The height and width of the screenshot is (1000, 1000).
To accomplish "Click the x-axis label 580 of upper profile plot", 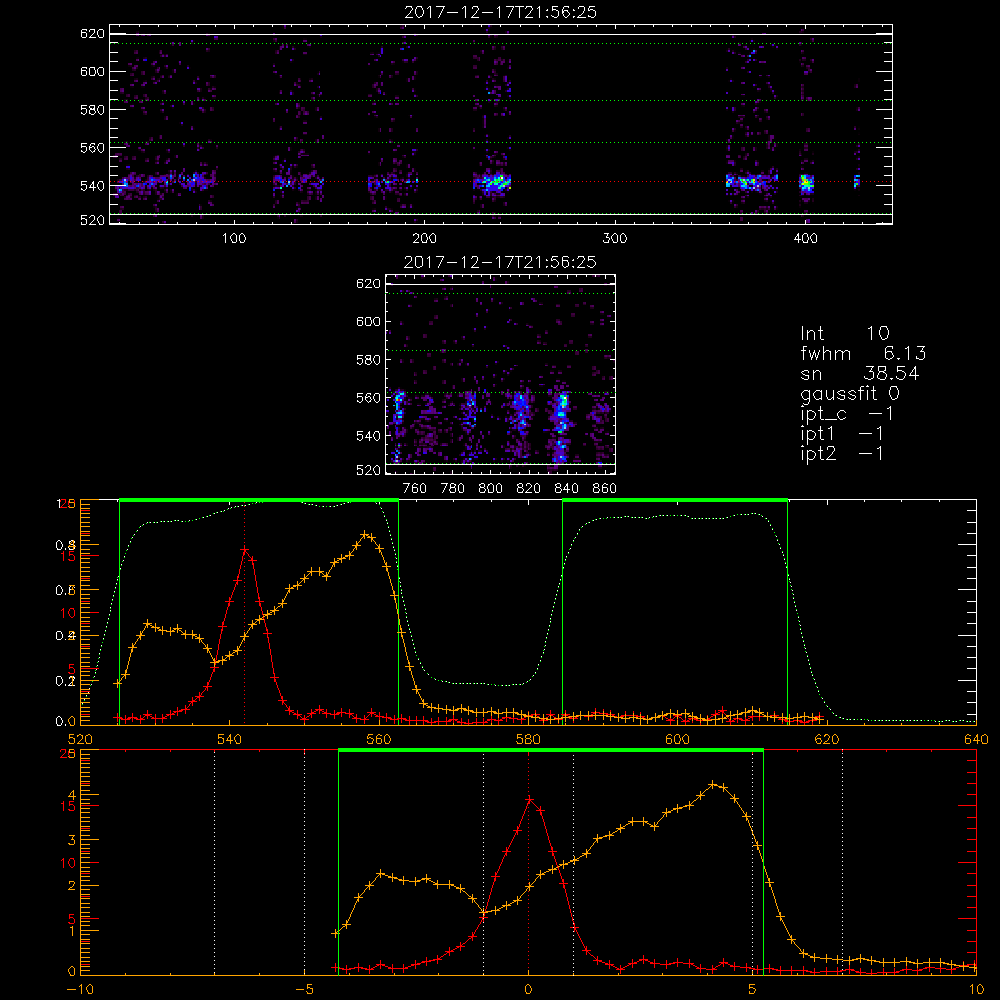I will point(528,739).
